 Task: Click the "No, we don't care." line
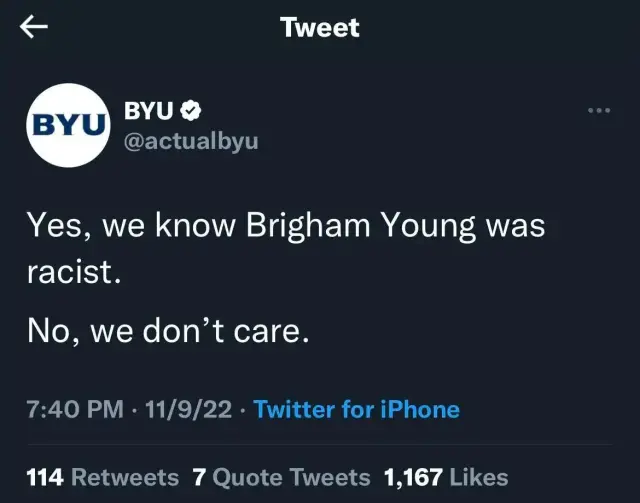click(168, 331)
